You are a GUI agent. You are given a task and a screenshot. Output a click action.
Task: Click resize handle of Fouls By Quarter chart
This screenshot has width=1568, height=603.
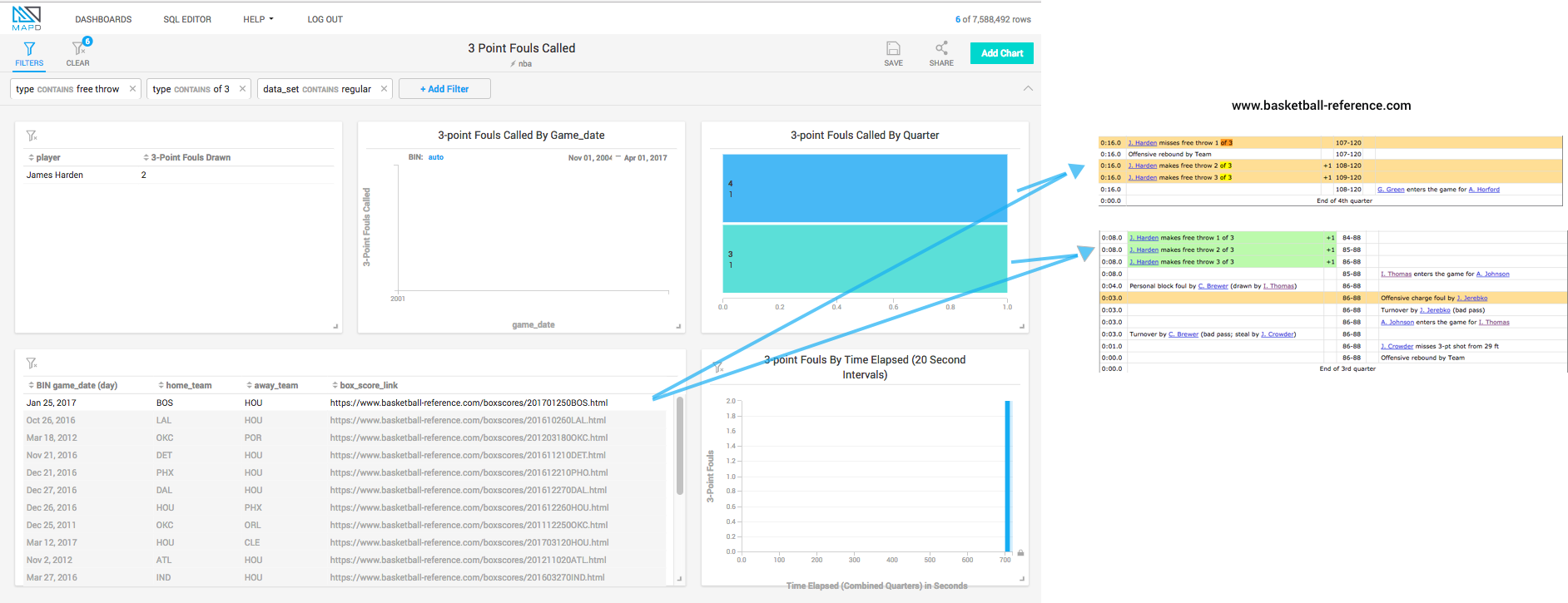click(1022, 326)
